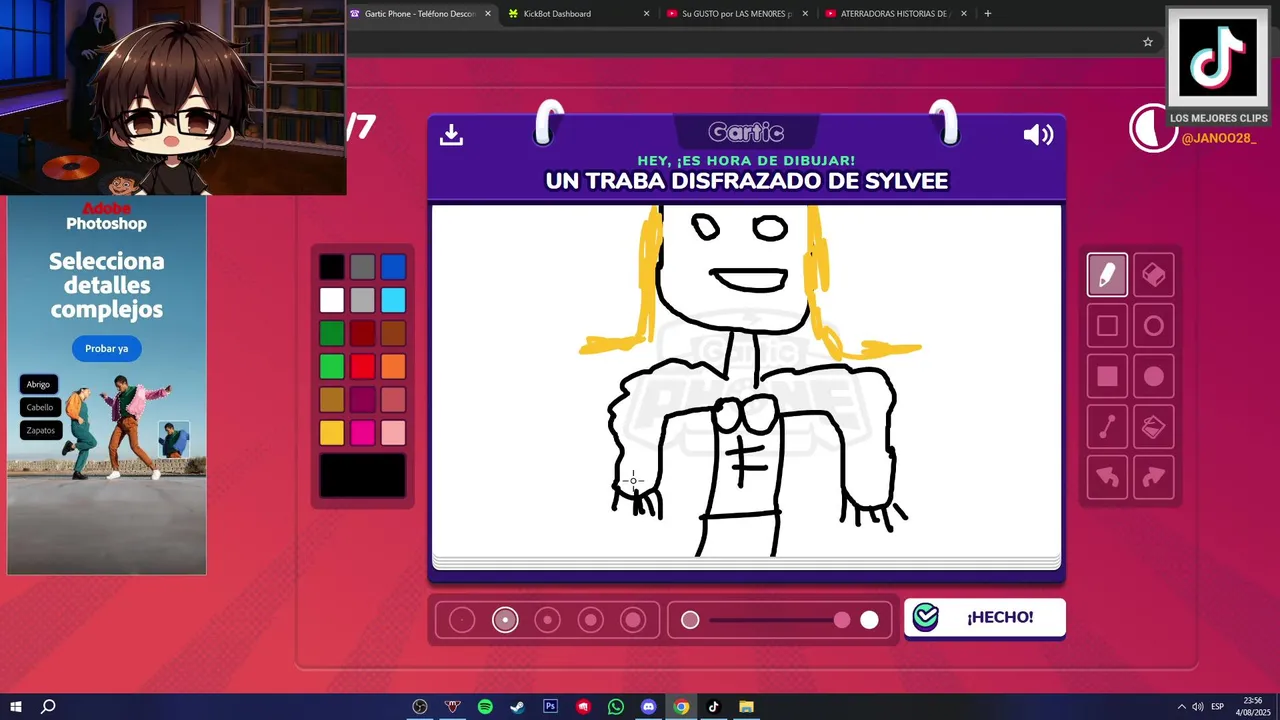Click the Cabello label in the ad

[40, 407]
